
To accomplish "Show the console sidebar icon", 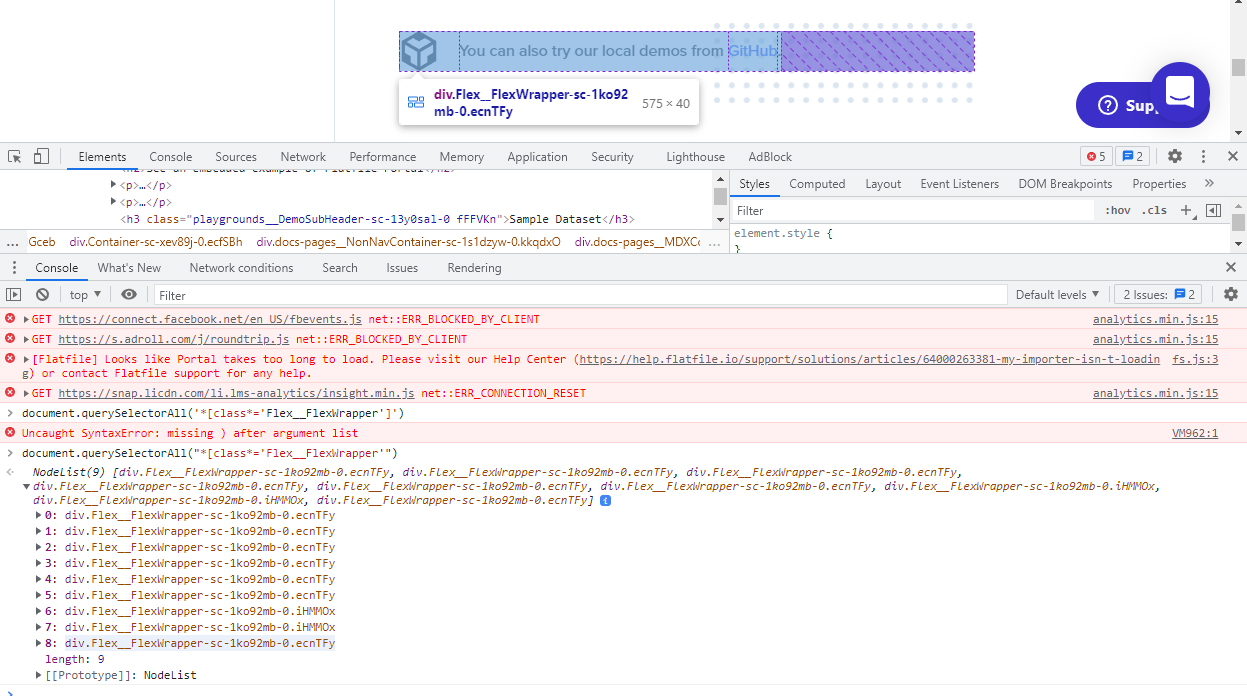I will [13, 294].
